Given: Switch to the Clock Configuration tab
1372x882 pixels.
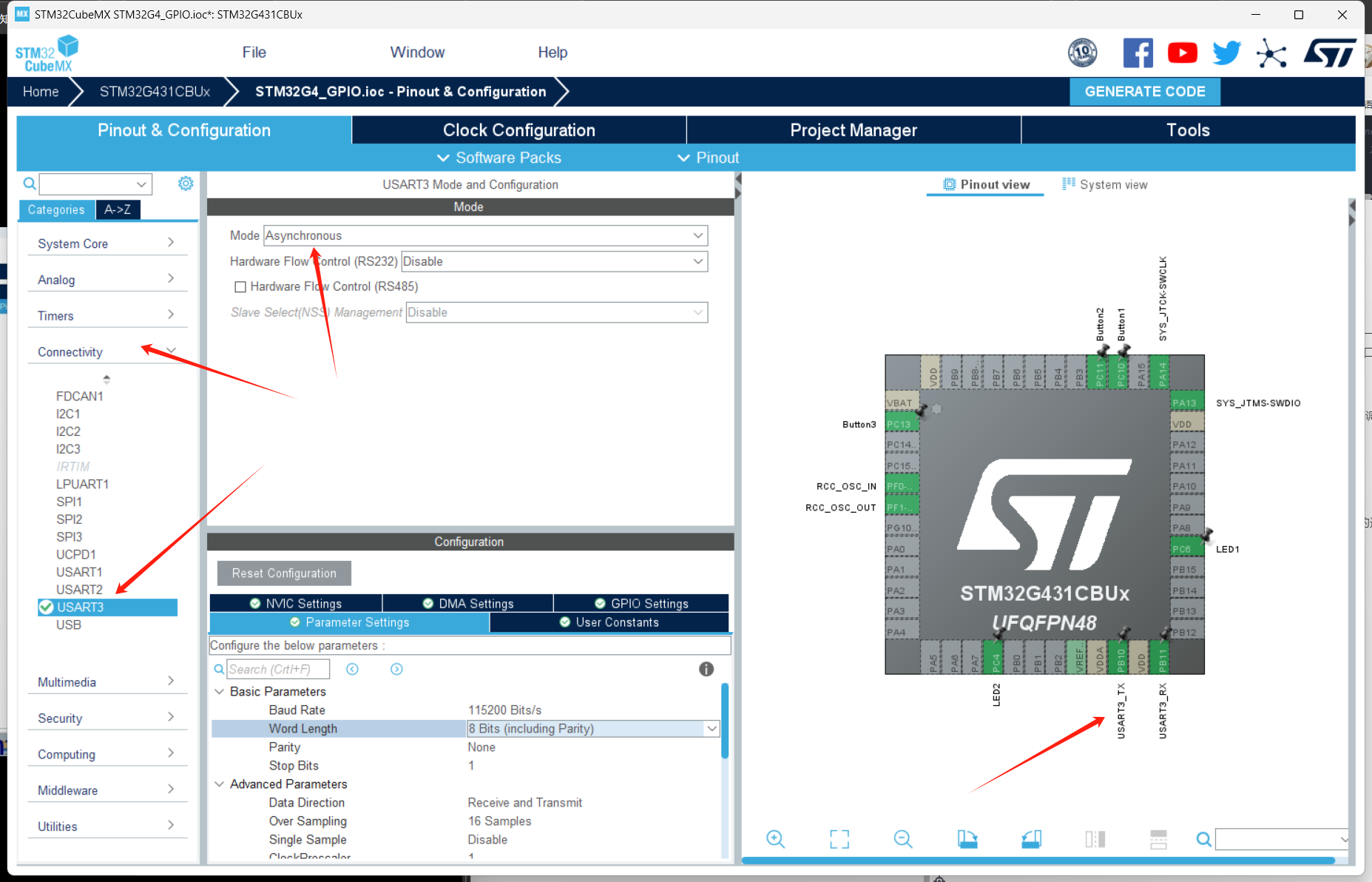Looking at the screenshot, I should point(519,130).
